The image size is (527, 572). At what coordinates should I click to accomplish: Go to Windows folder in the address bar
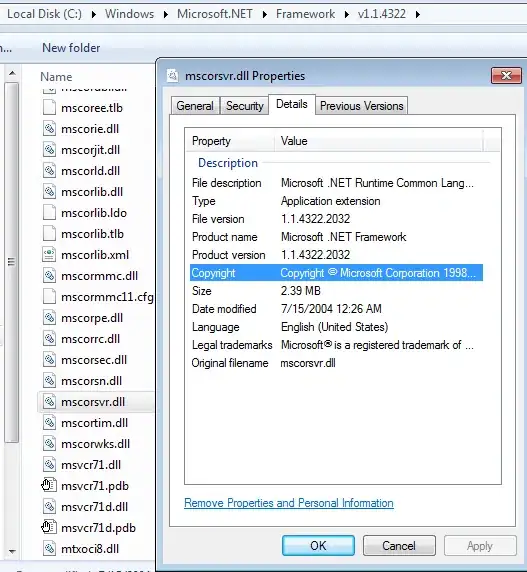click(129, 14)
